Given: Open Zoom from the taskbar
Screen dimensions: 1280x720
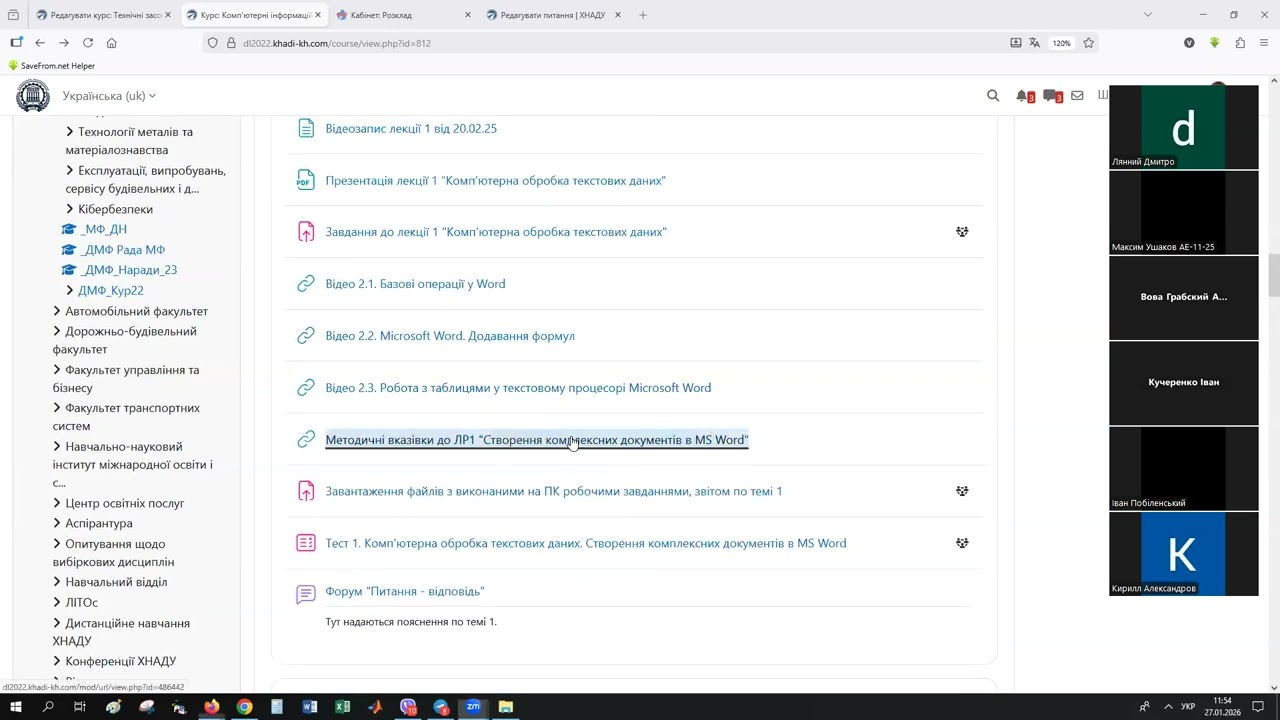Looking at the screenshot, I should tap(473, 707).
